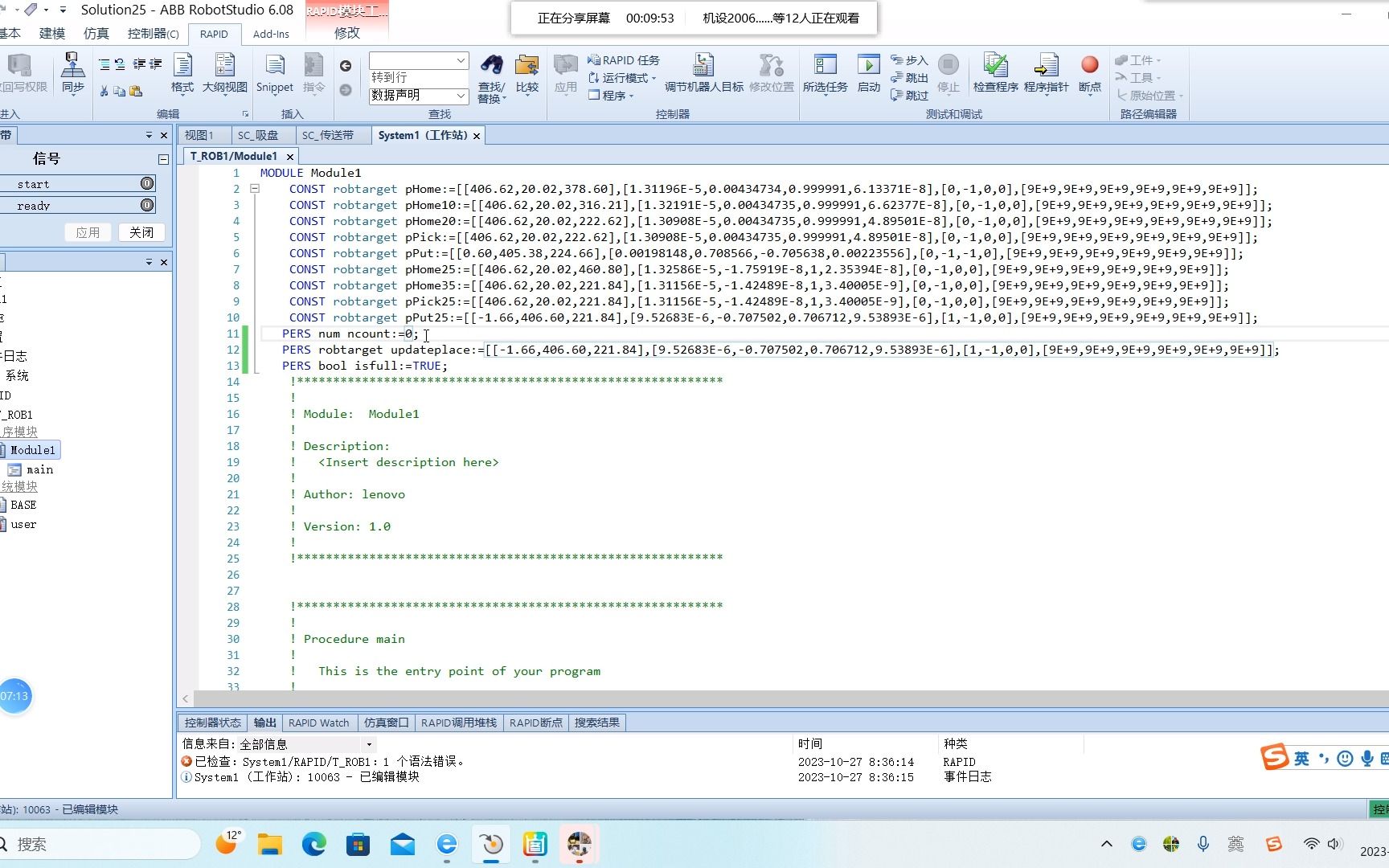Close the T_ROB1/Module1 editor tab
Viewport: 1389px width, 868px height.
click(290, 157)
